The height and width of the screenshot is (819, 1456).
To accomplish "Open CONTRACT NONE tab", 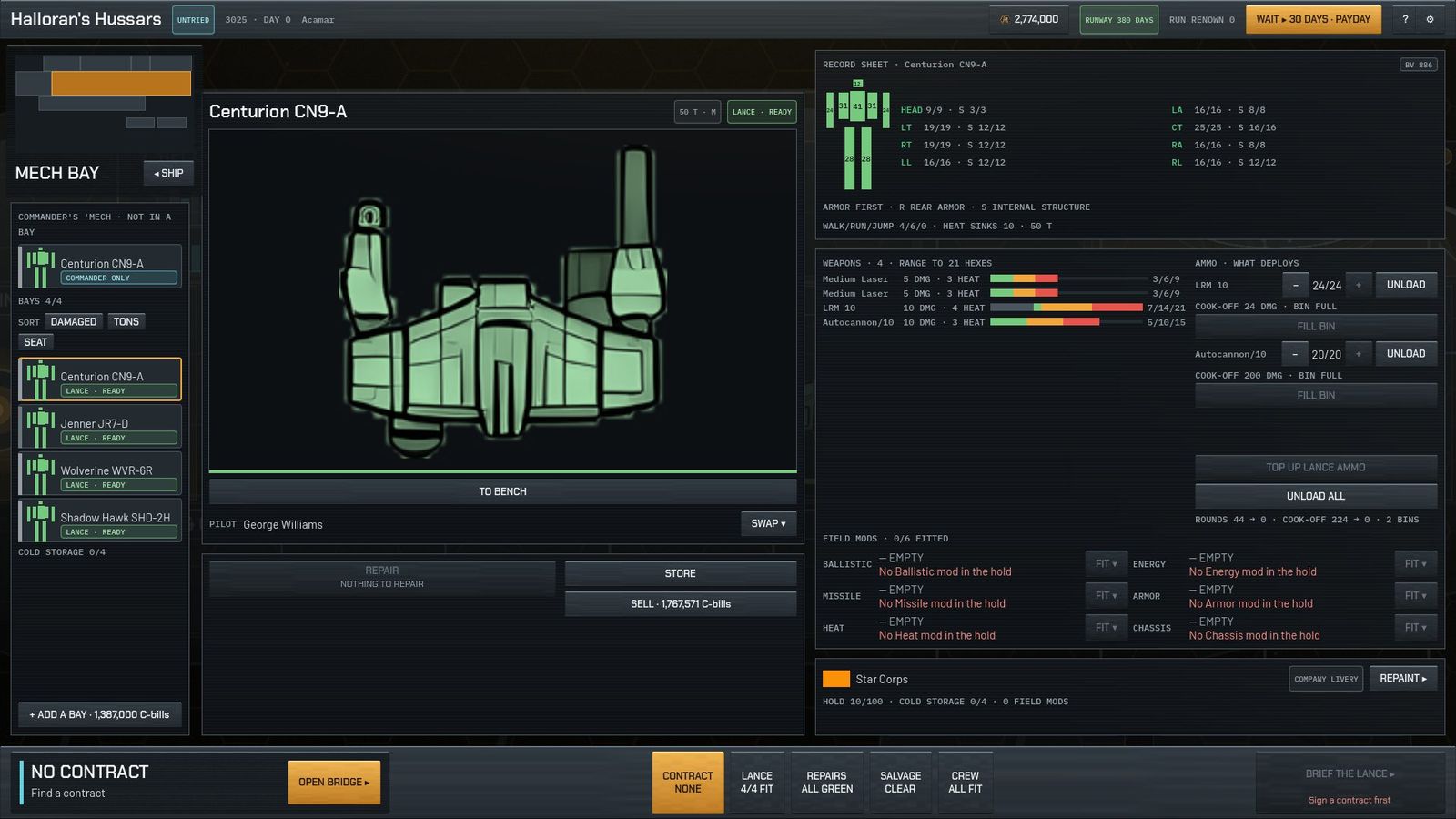I will click(x=688, y=783).
